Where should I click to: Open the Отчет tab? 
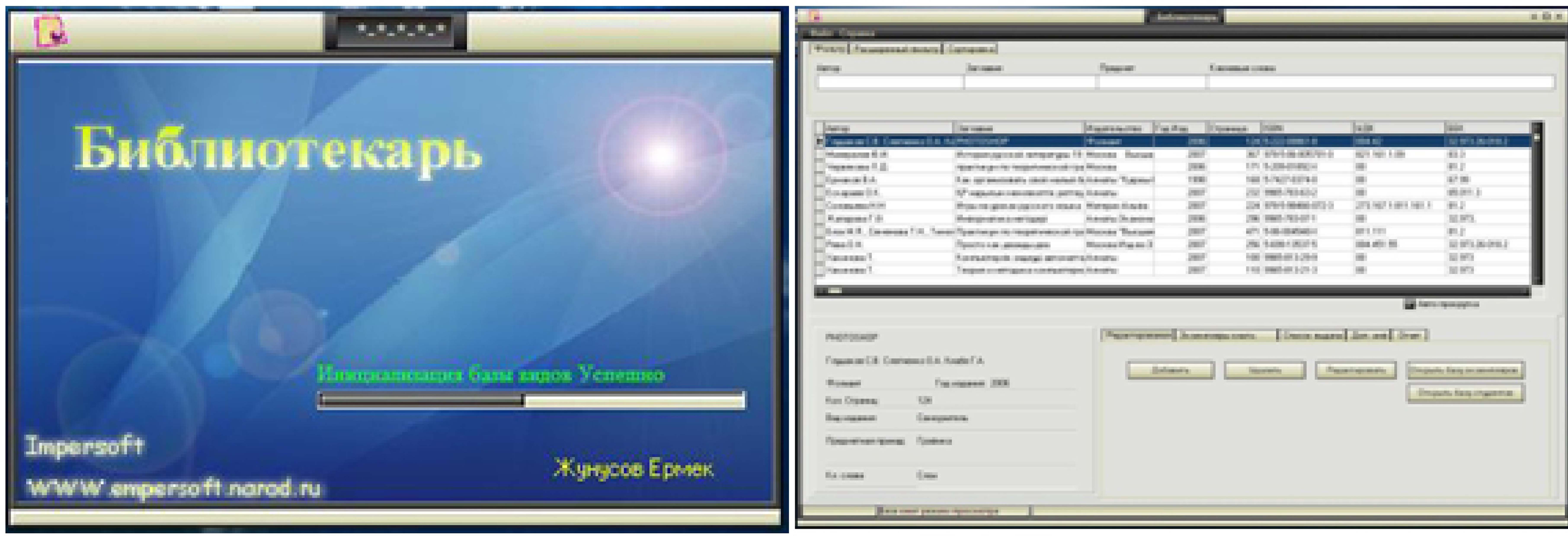[1409, 335]
